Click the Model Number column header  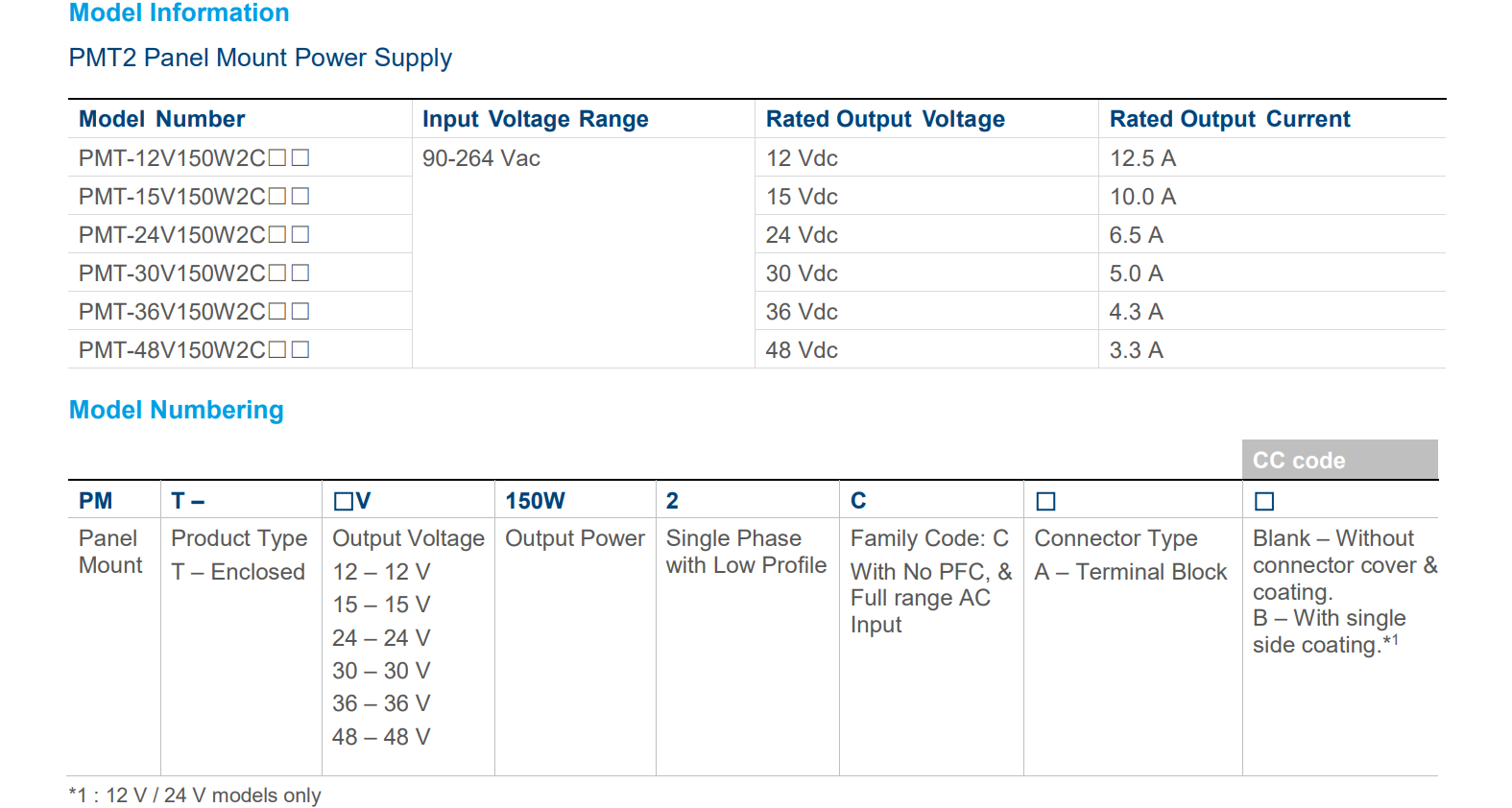(162, 119)
